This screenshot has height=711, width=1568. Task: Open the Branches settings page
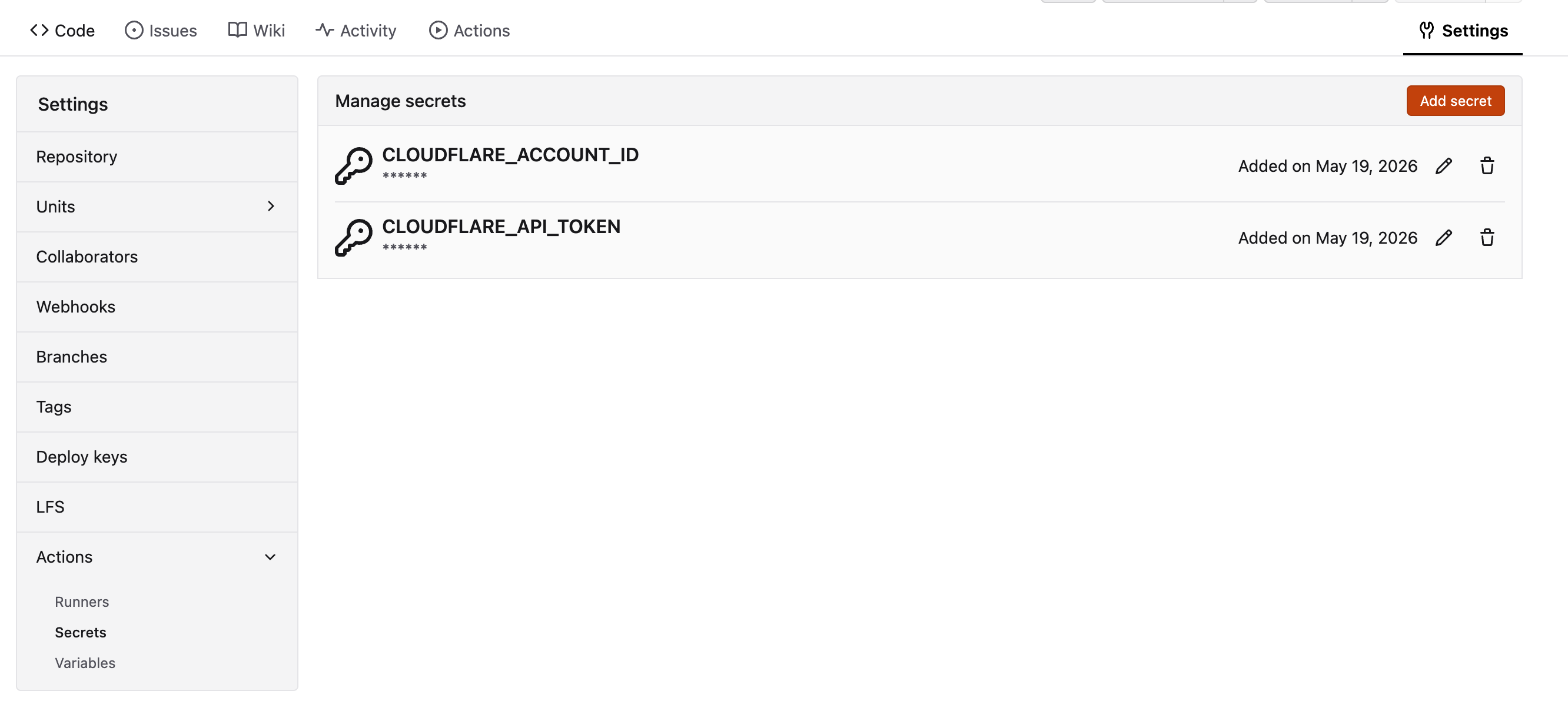coord(157,357)
